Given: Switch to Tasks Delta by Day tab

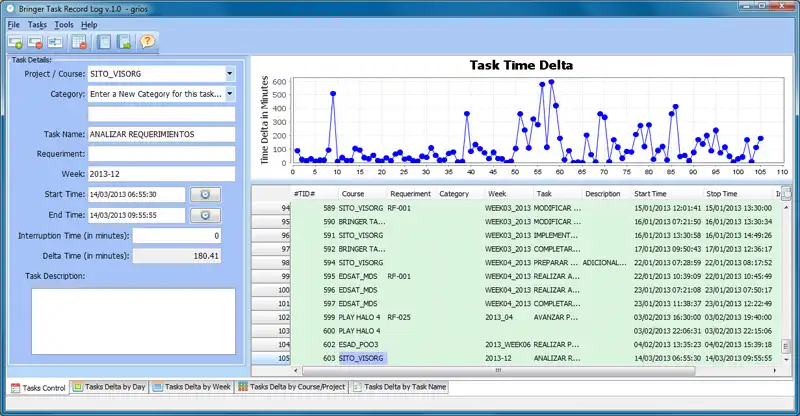Looking at the screenshot, I should tap(109, 387).
